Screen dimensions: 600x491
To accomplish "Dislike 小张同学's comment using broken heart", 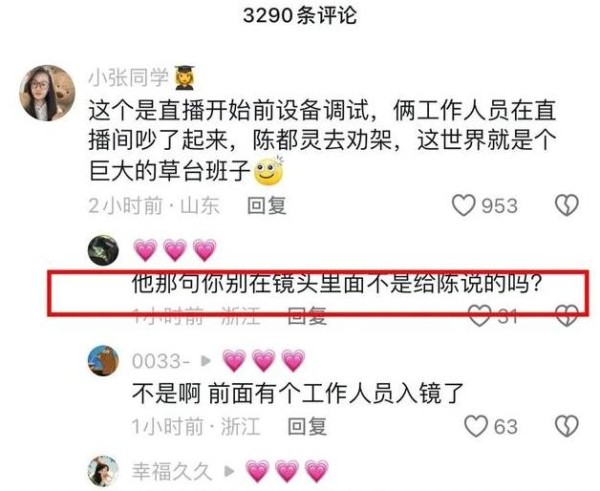I will tap(567, 206).
